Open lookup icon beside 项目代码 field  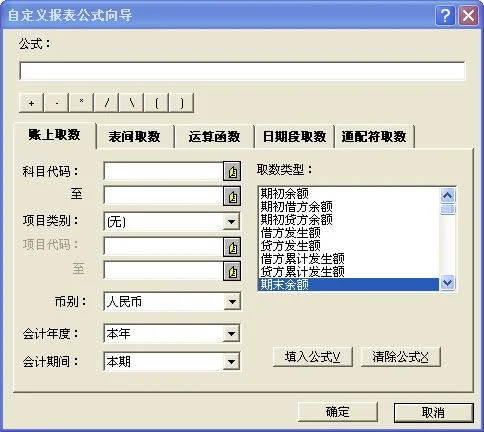click(232, 247)
